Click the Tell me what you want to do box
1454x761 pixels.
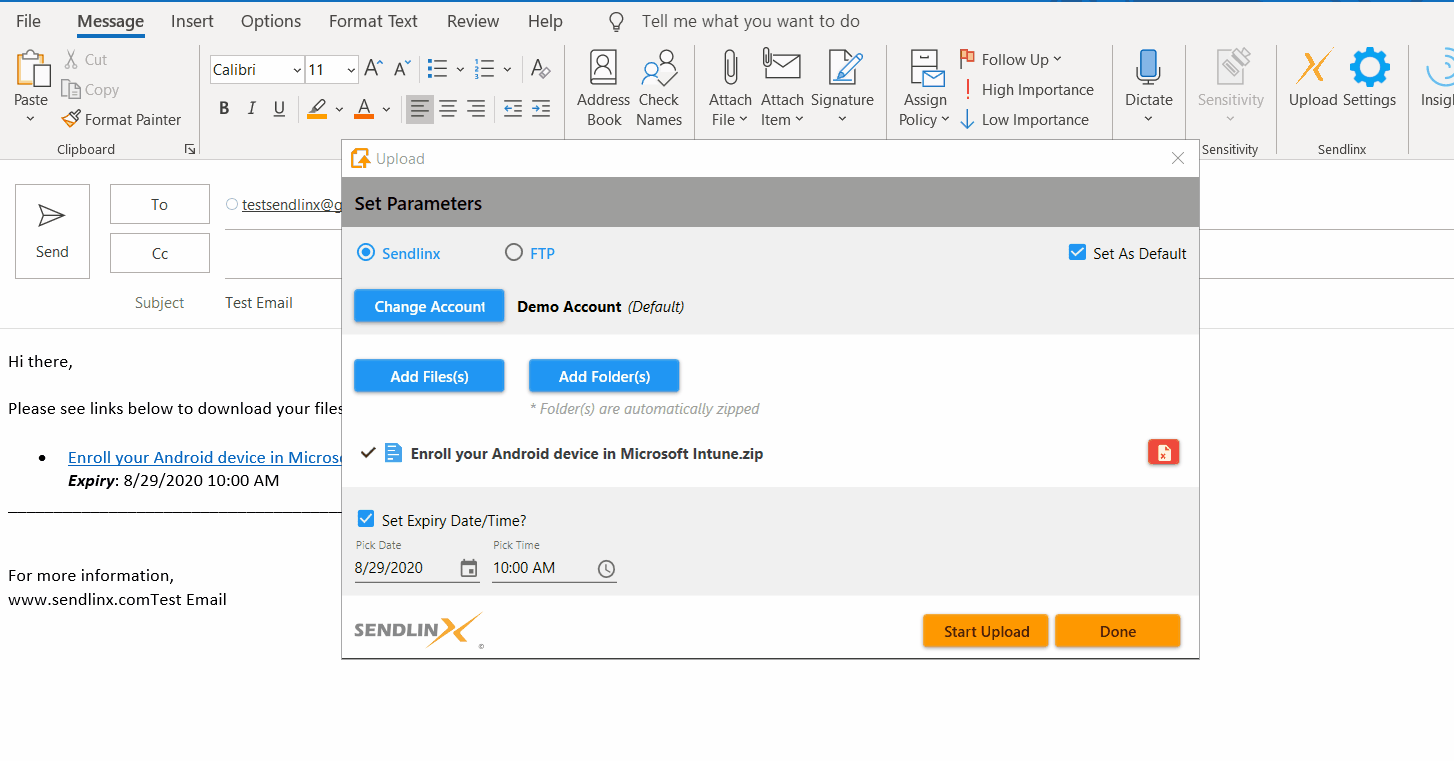coord(750,21)
